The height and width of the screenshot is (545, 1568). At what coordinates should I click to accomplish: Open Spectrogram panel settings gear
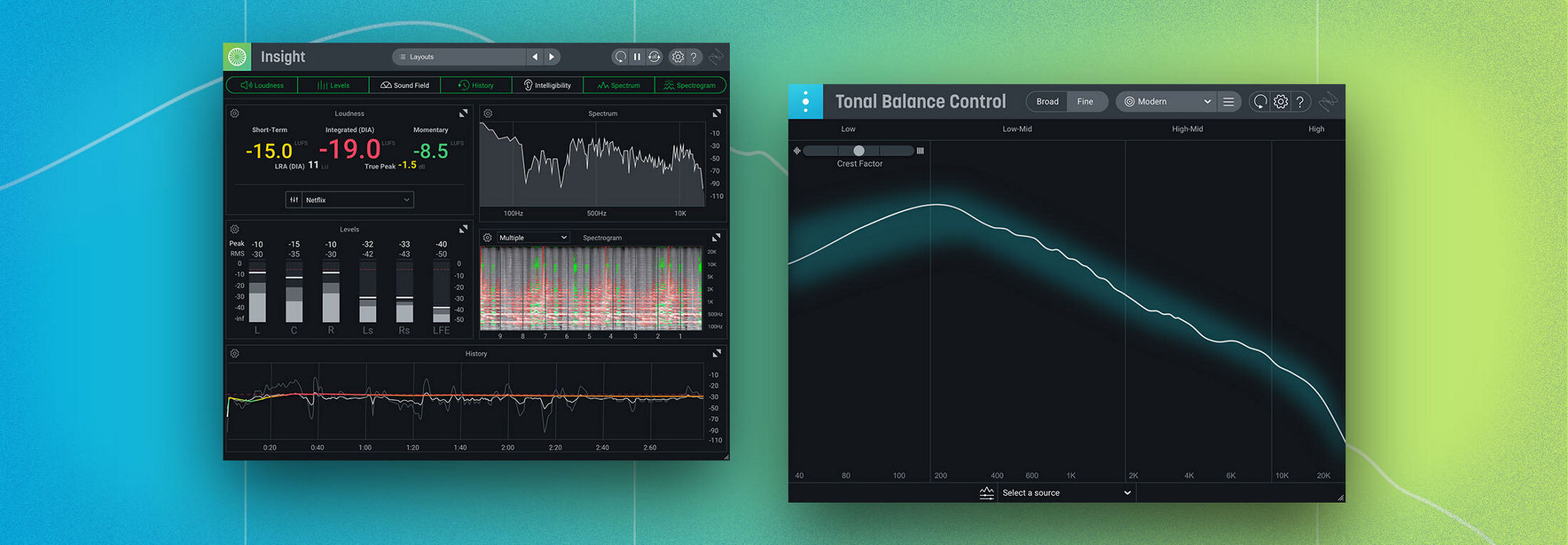488,238
